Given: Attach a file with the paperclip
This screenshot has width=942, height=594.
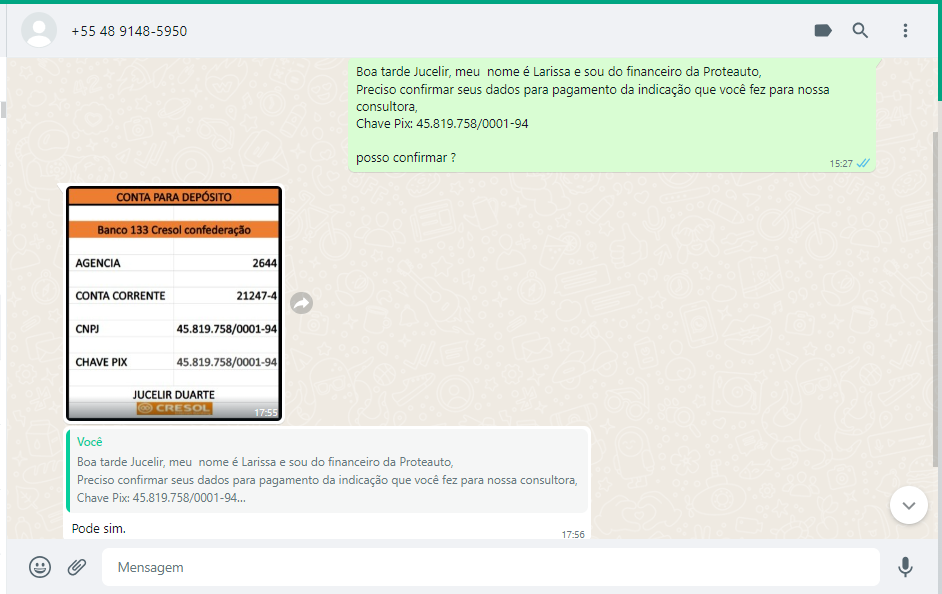Looking at the screenshot, I should (77, 567).
